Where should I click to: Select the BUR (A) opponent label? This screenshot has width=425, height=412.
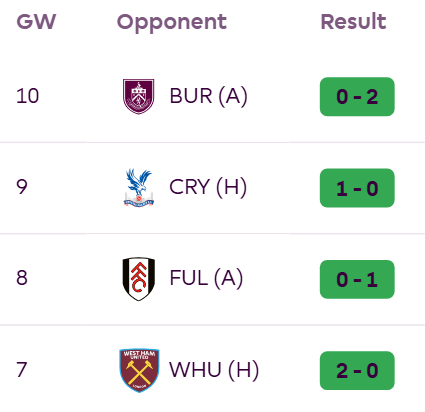click(209, 97)
